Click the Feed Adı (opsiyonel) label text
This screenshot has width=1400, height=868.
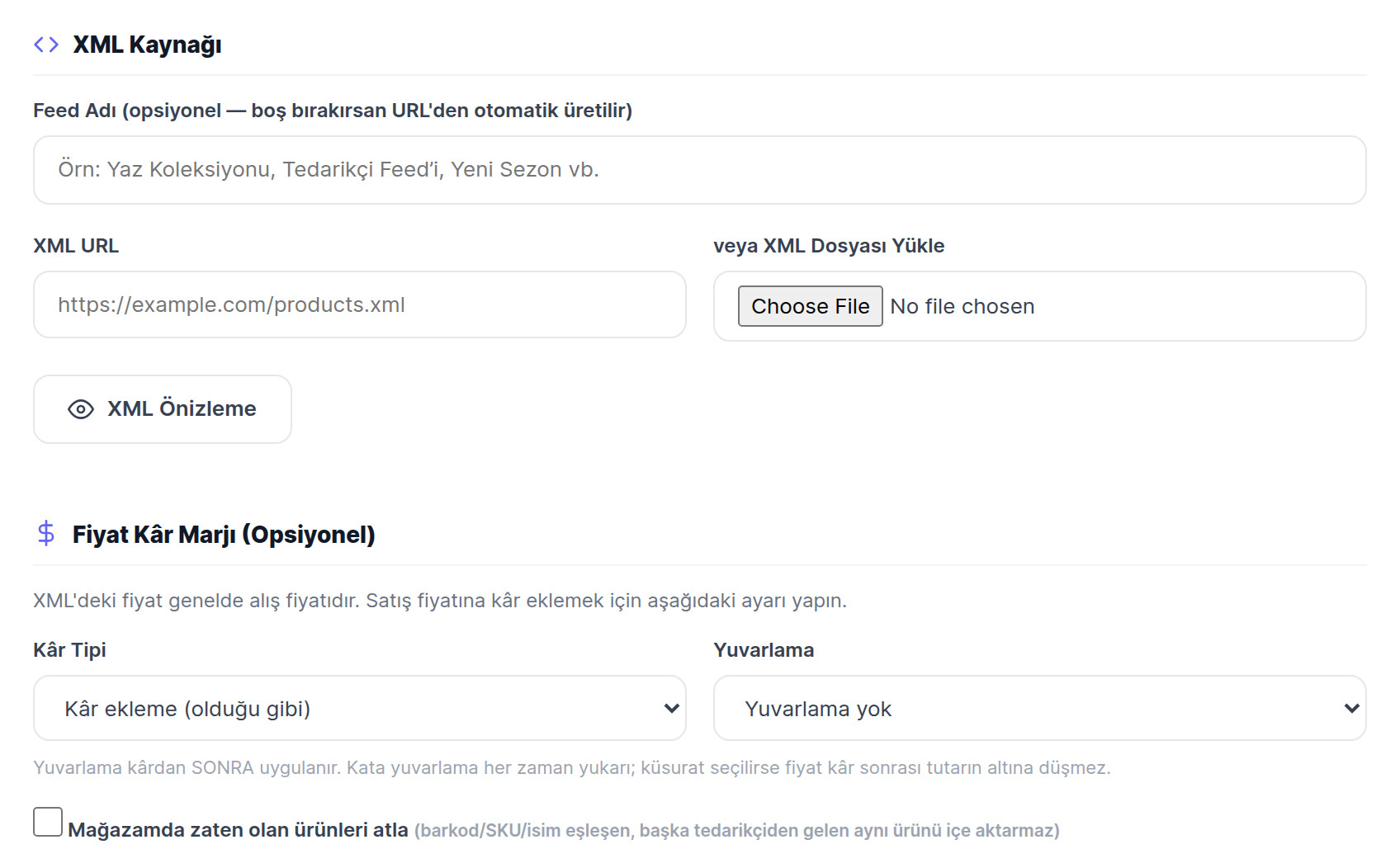333,111
